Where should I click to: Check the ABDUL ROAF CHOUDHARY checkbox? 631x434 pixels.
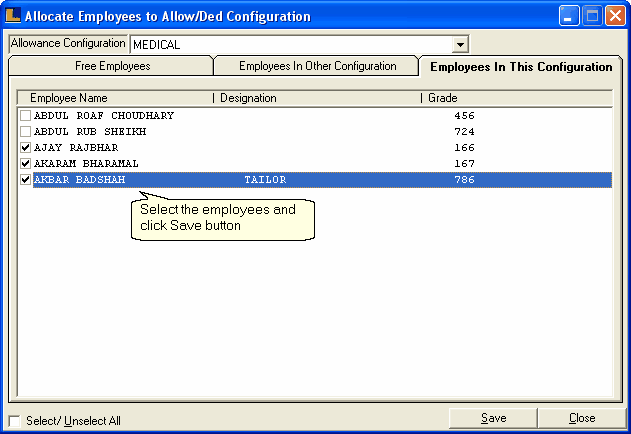click(x=25, y=116)
